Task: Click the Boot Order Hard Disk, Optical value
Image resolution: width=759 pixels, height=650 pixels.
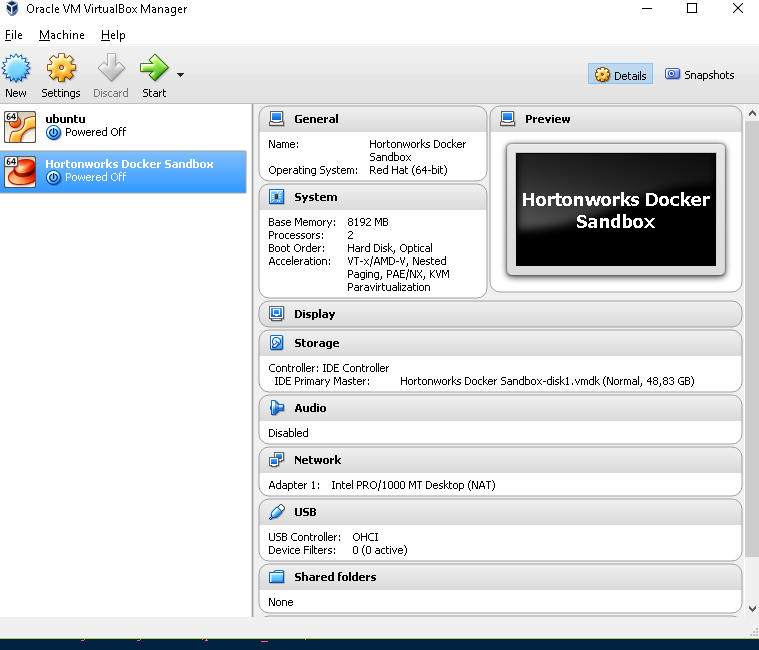Action: pyautogui.click(x=390, y=248)
